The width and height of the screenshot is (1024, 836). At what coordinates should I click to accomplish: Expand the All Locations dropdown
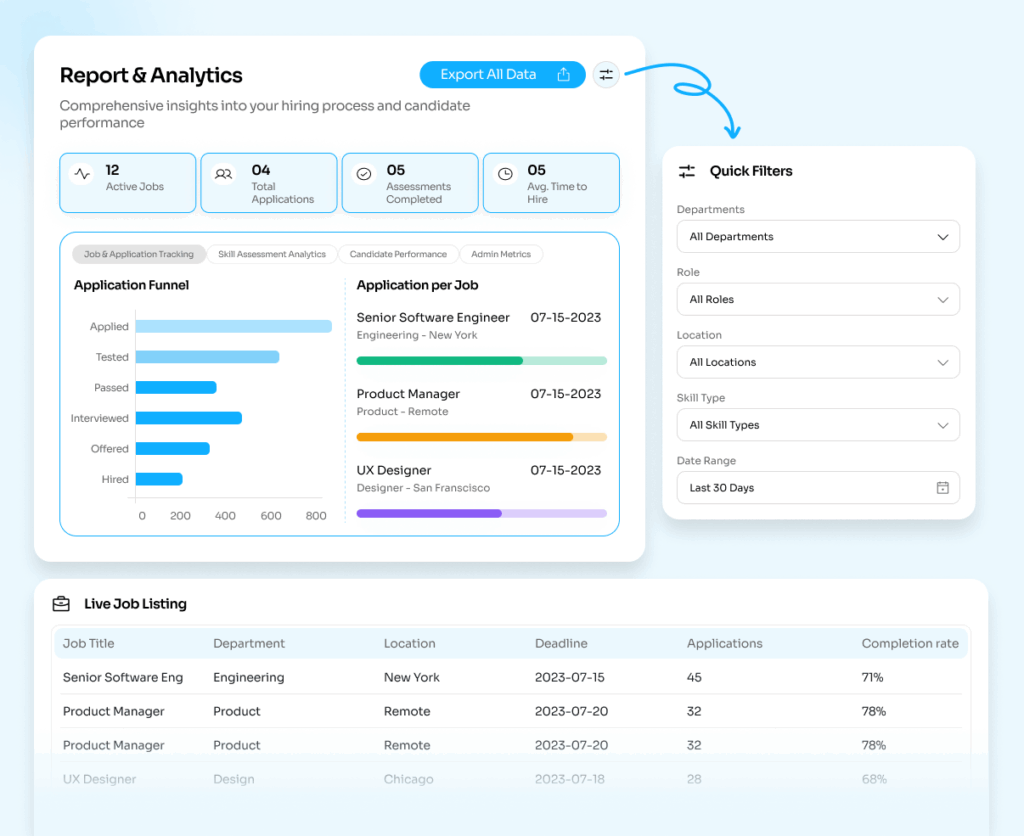coord(818,362)
